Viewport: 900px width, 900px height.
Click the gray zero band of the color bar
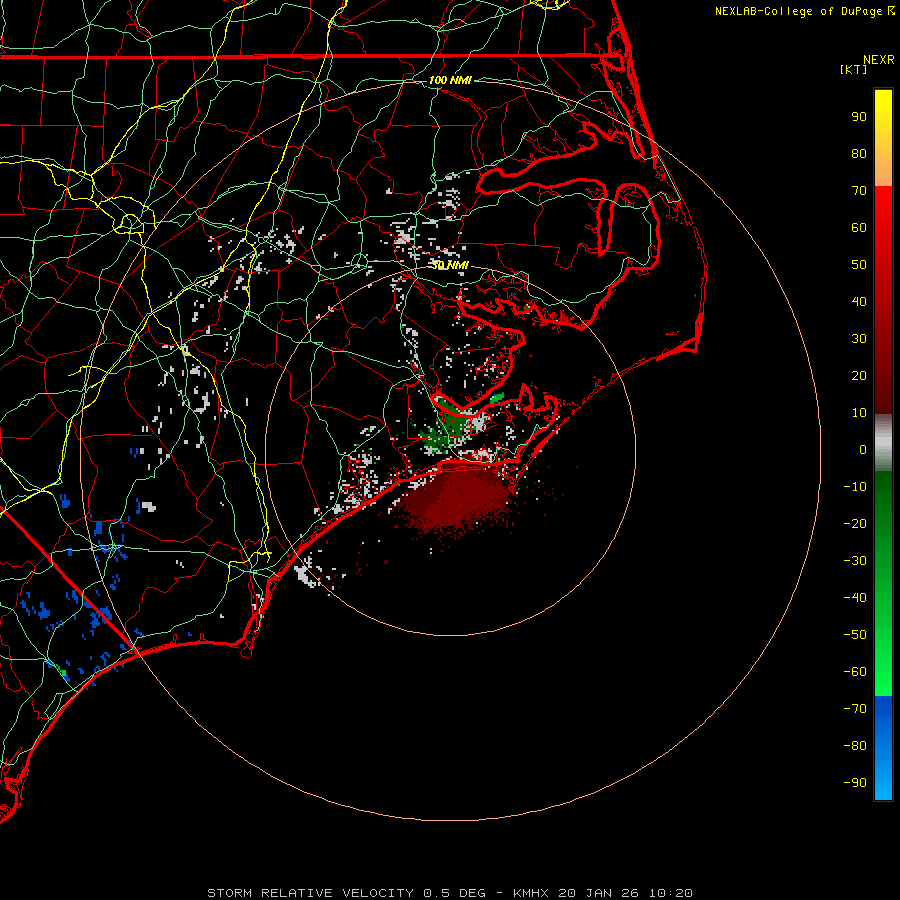tap(883, 443)
